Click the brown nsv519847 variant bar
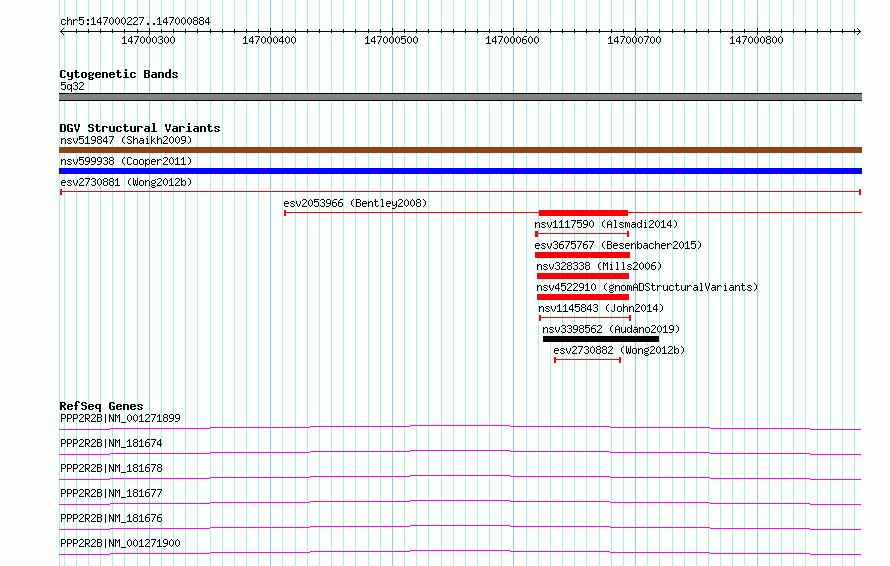 (460, 150)
